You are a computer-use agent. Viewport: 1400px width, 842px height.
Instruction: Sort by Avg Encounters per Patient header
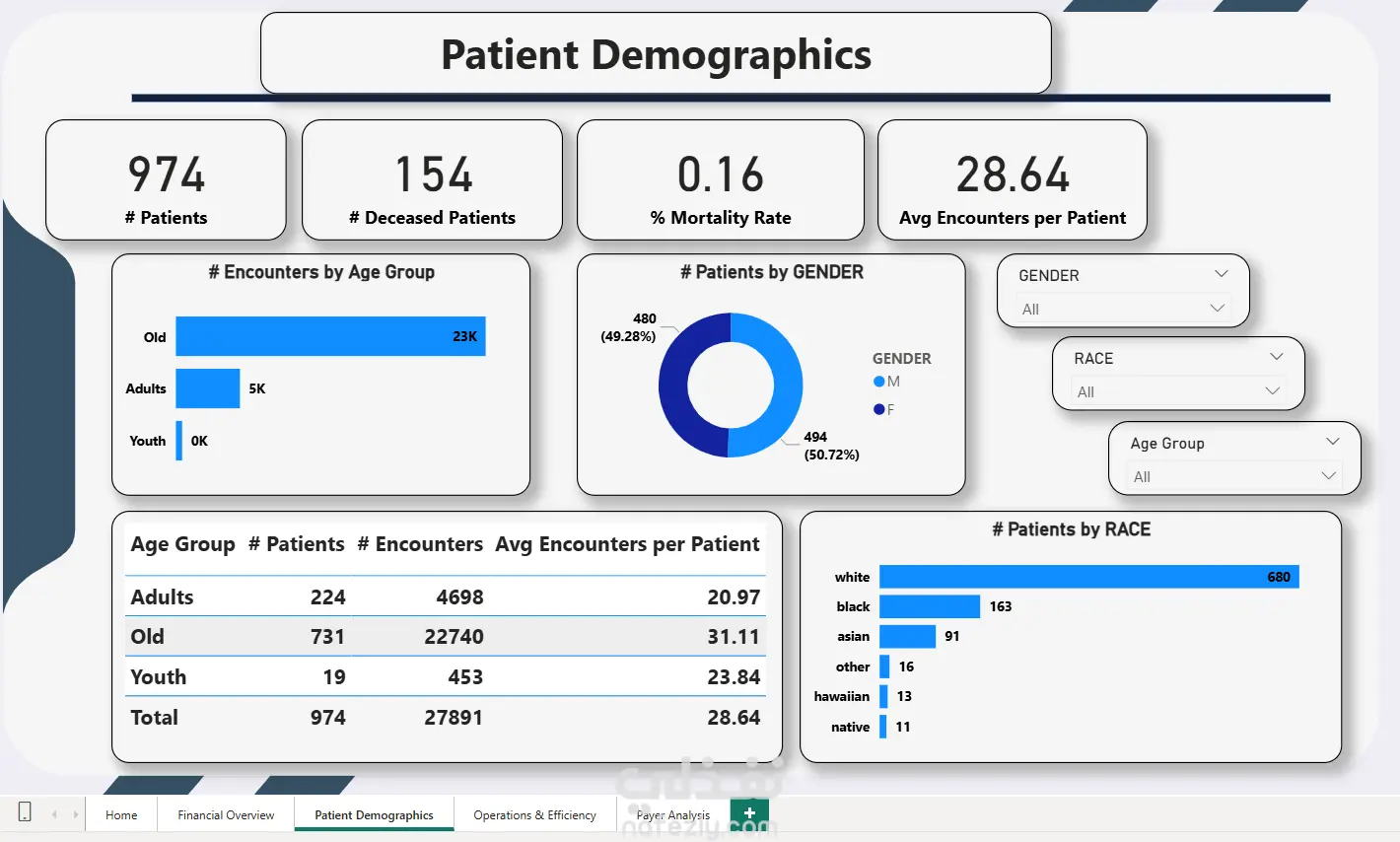[x=627, y=544]
